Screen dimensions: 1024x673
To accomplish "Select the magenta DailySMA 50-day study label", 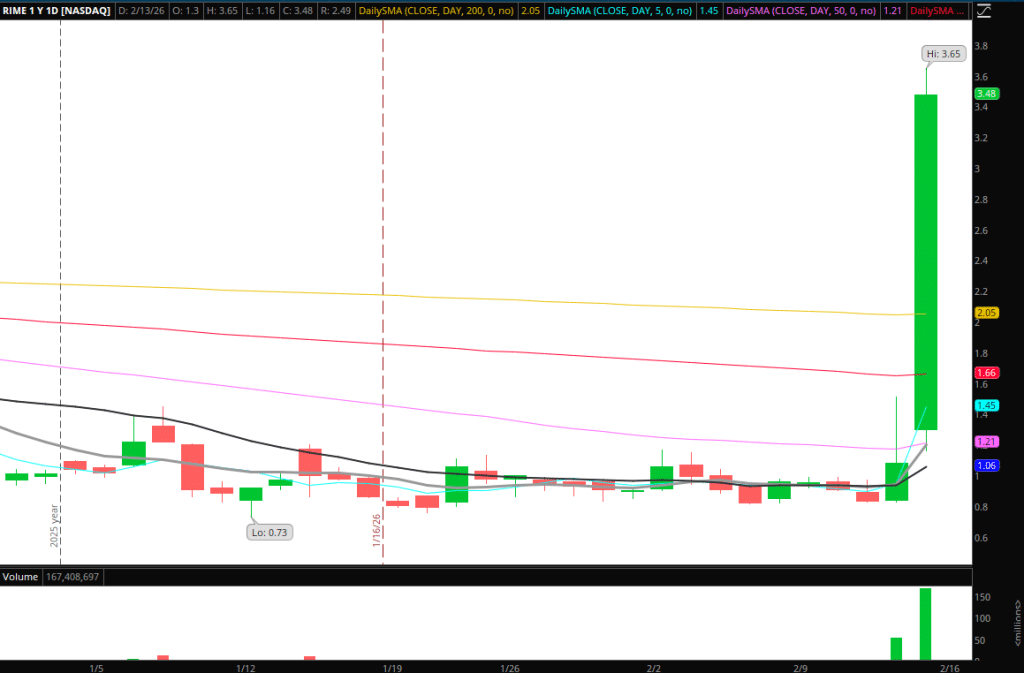I will pyautogui.click(x=813, y=11).
